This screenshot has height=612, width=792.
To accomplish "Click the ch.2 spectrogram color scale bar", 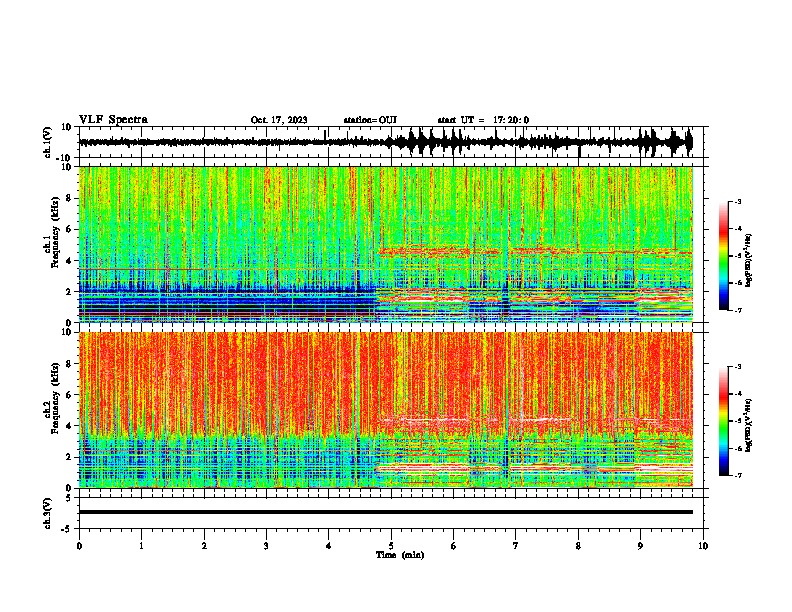I will coord(724,421).
